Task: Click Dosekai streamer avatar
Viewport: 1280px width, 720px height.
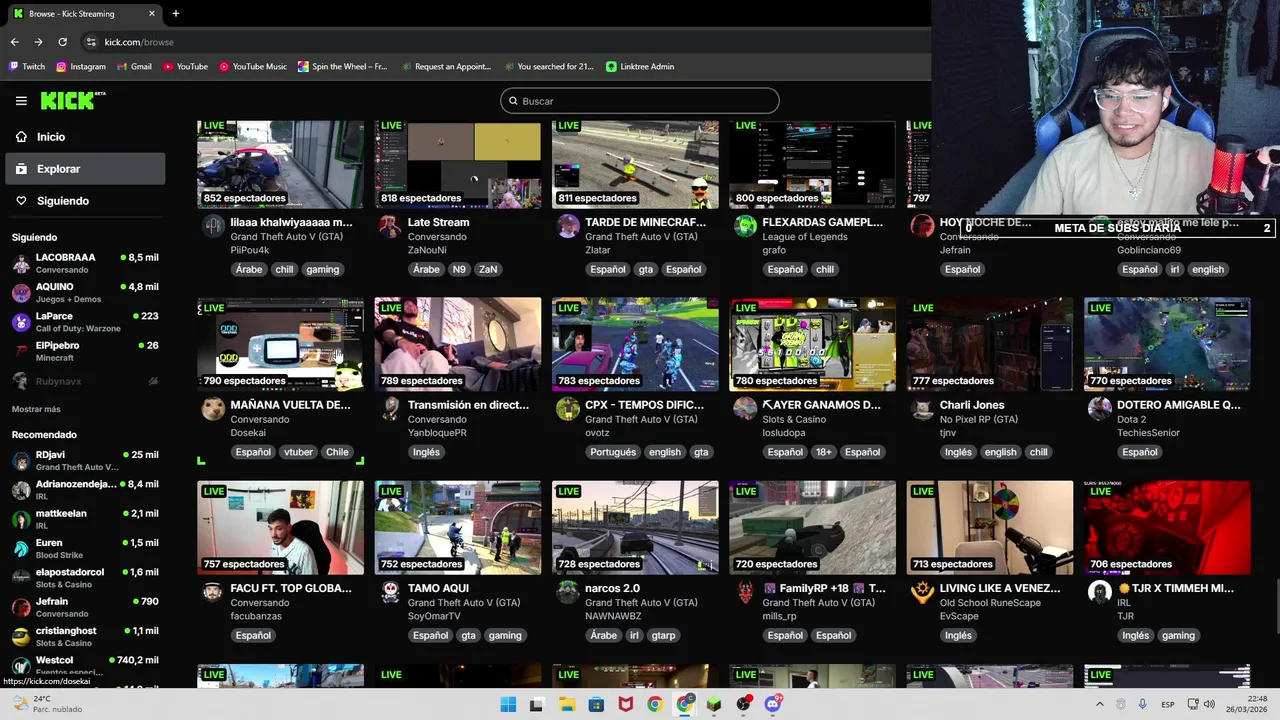Action: [x=213, y=408]
